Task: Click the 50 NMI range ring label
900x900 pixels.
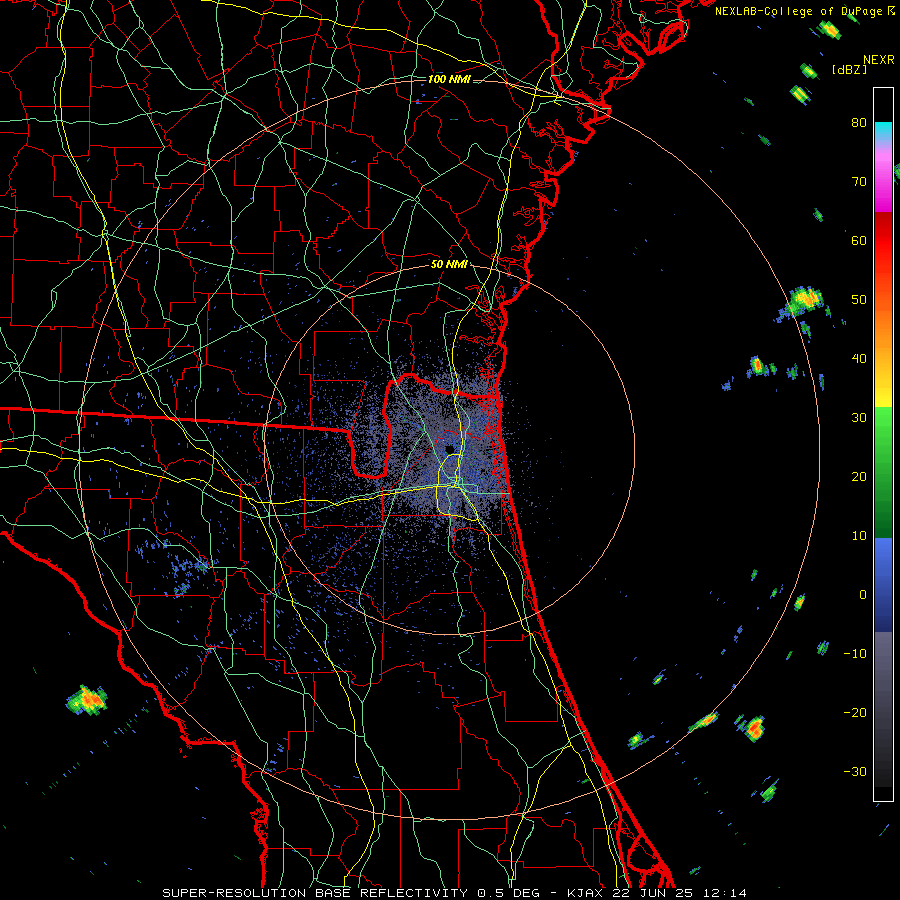Action: pos(449,265)
